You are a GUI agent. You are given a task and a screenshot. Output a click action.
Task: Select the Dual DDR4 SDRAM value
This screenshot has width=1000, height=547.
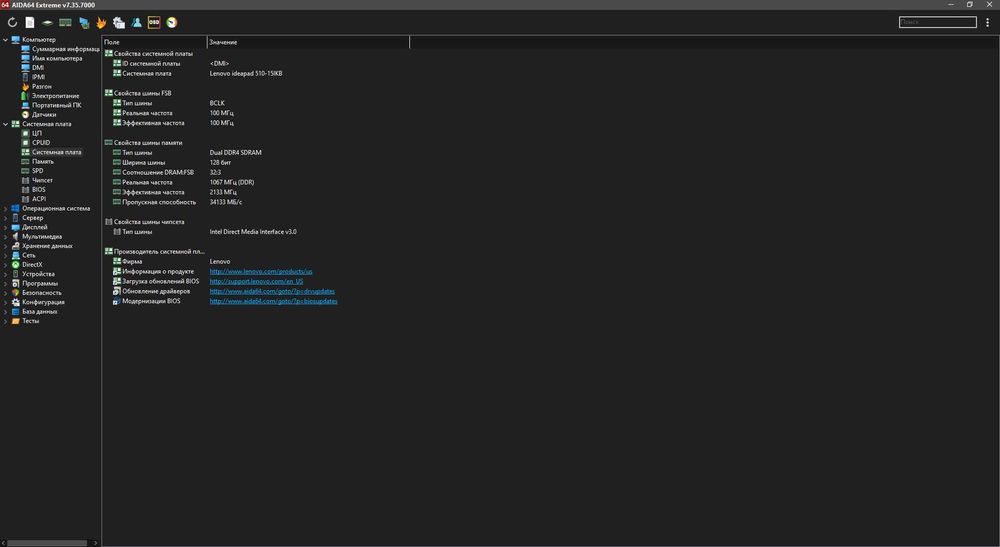(x=235, y=152)
